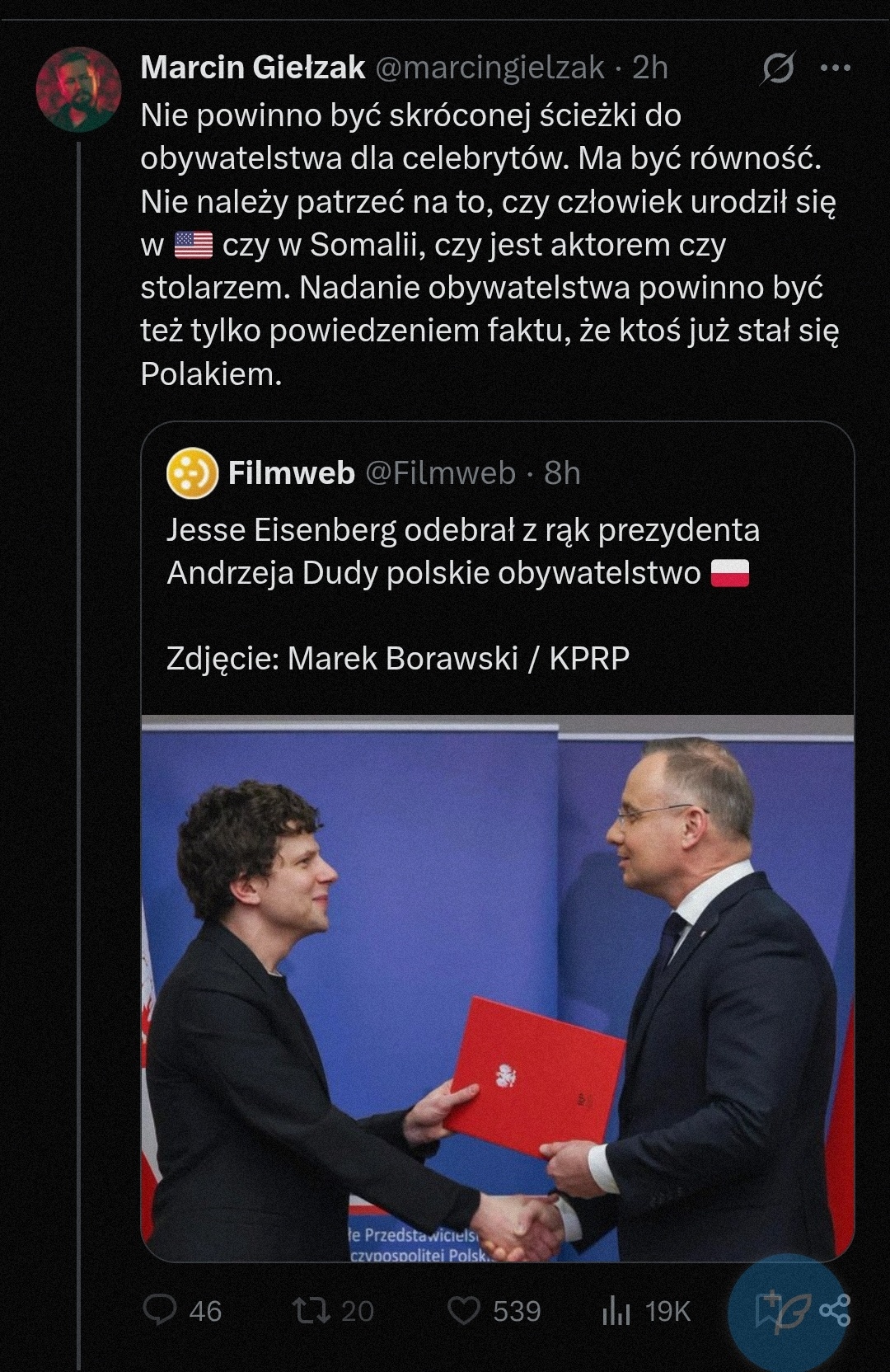
Task: Tap the 2h timestamp on the tweet
Action: coord(650,68)
